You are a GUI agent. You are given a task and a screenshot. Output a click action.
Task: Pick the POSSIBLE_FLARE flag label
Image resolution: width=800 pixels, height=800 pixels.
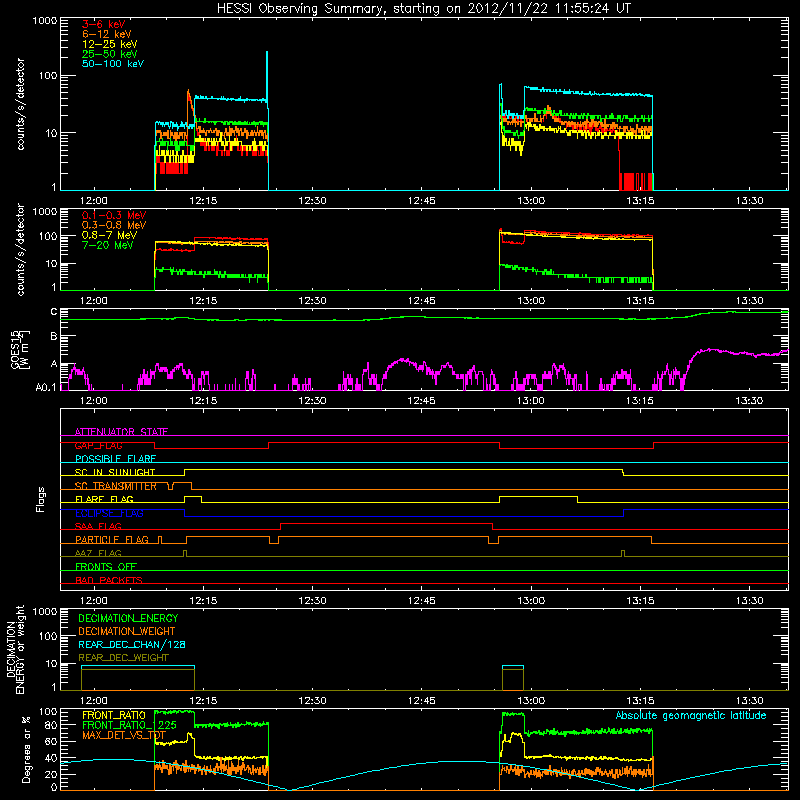(x=115, y=459)
